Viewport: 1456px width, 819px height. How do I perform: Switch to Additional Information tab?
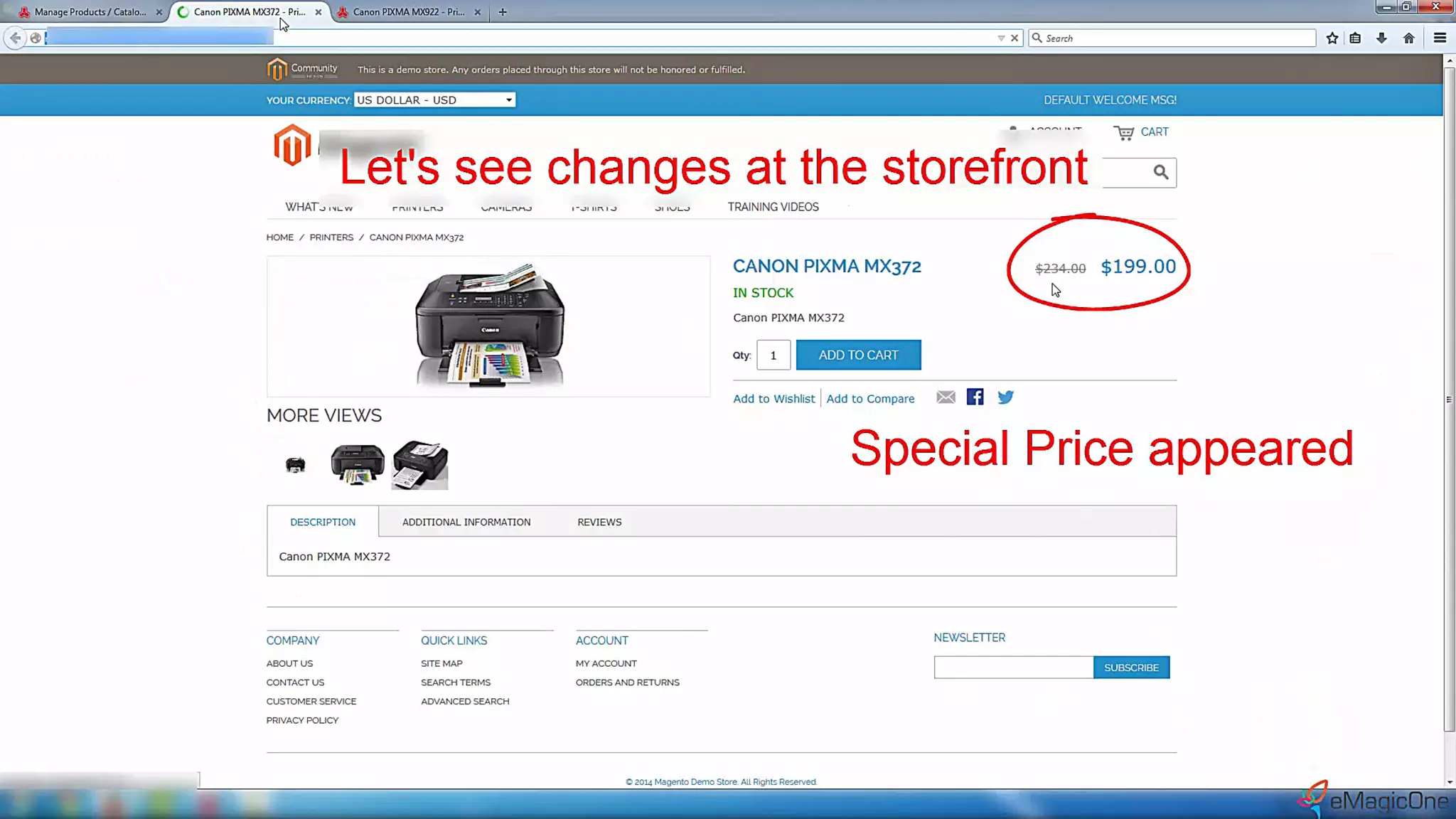[466, 522]
